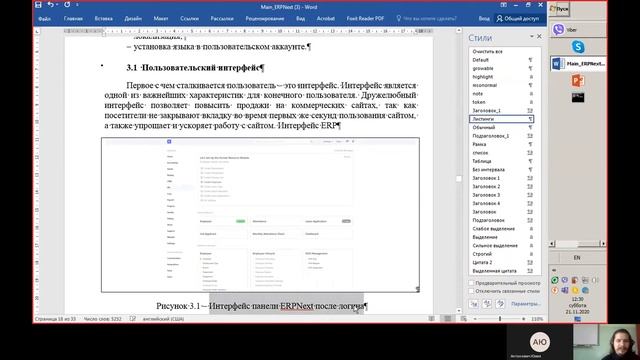Adjust the zoom slider in status bar

pos(500,319)
